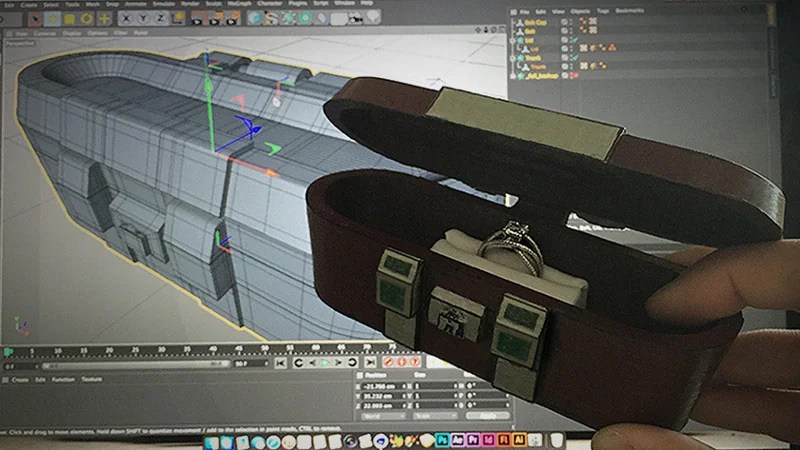Disable the Lid generator green checkmark
This screenshot has width=800, height=450.
point(574,40)
